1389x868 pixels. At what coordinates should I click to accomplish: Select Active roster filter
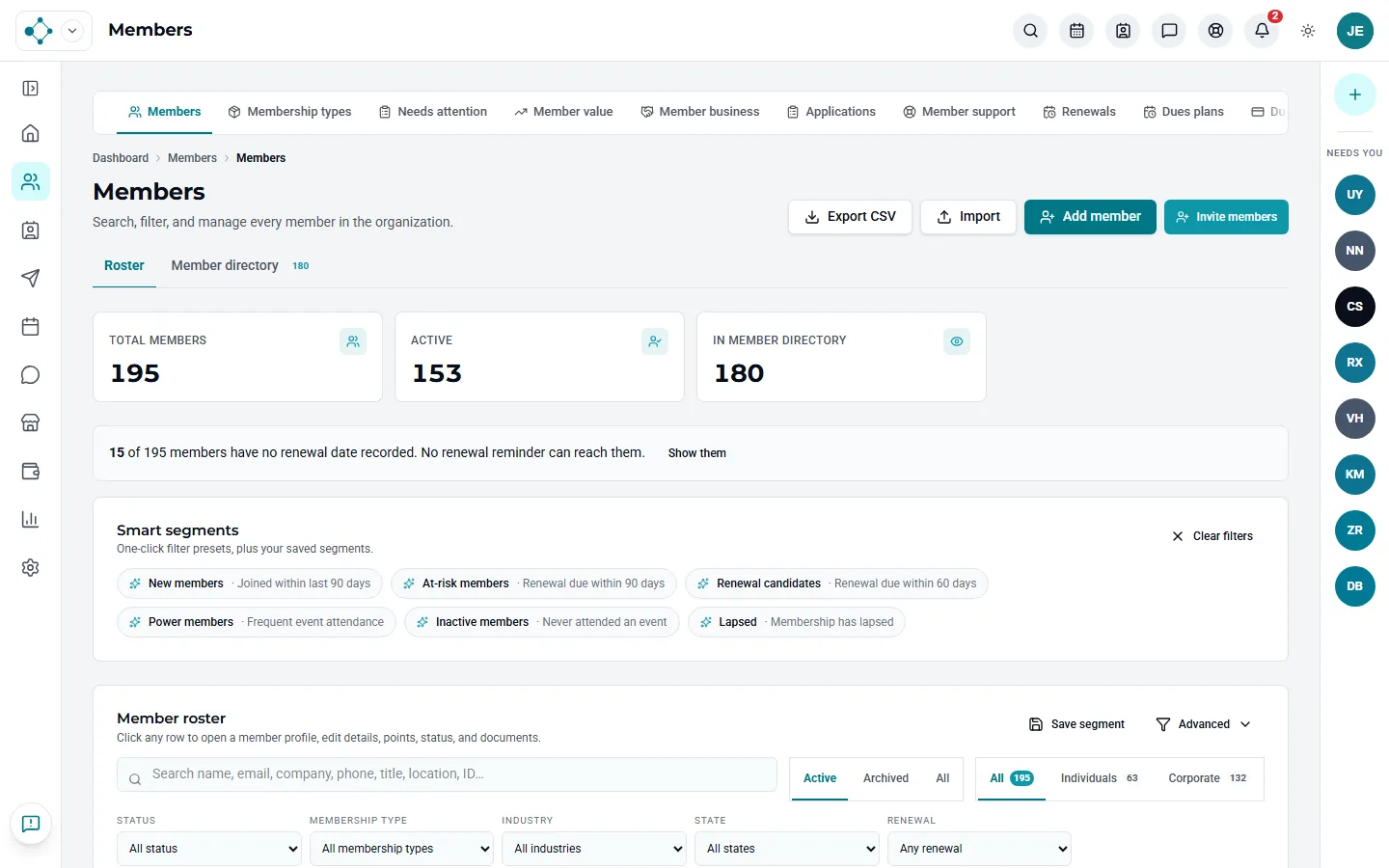820,778
